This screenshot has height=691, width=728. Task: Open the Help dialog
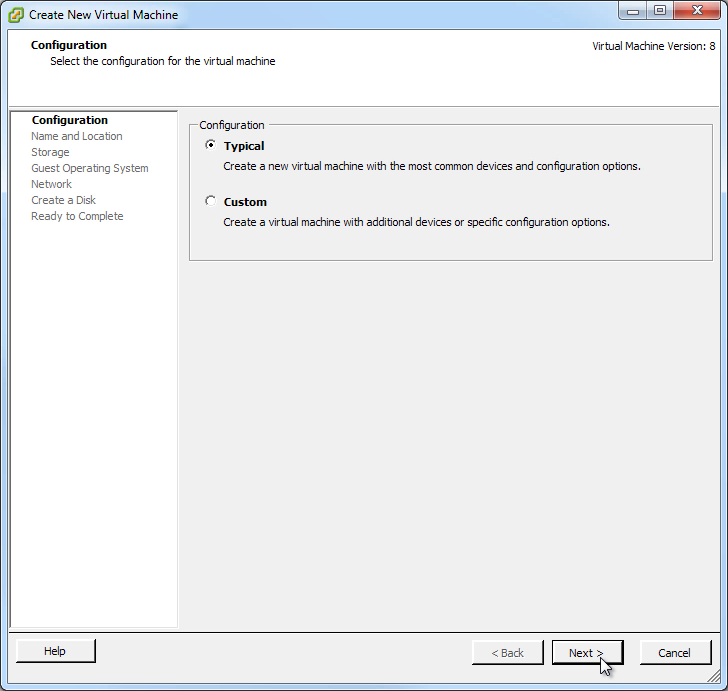click(56, 651)
